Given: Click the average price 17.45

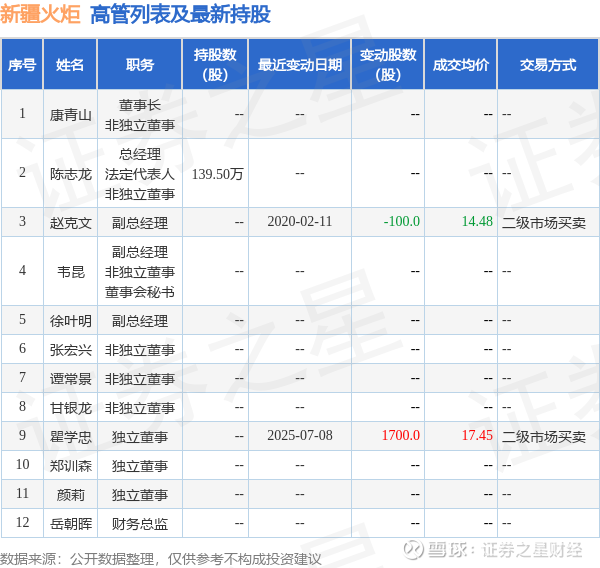Looking at the screenshot, I should pos(477,436).
